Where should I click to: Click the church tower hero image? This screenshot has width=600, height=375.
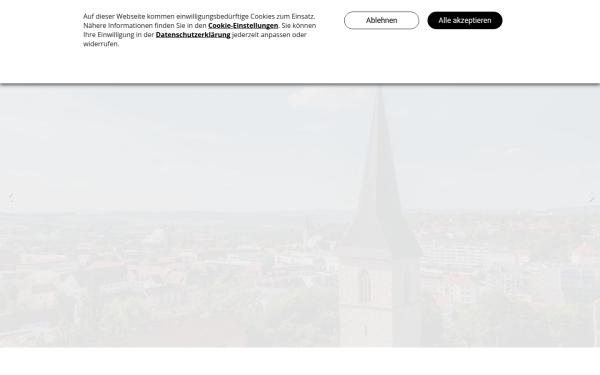(300, 215)
